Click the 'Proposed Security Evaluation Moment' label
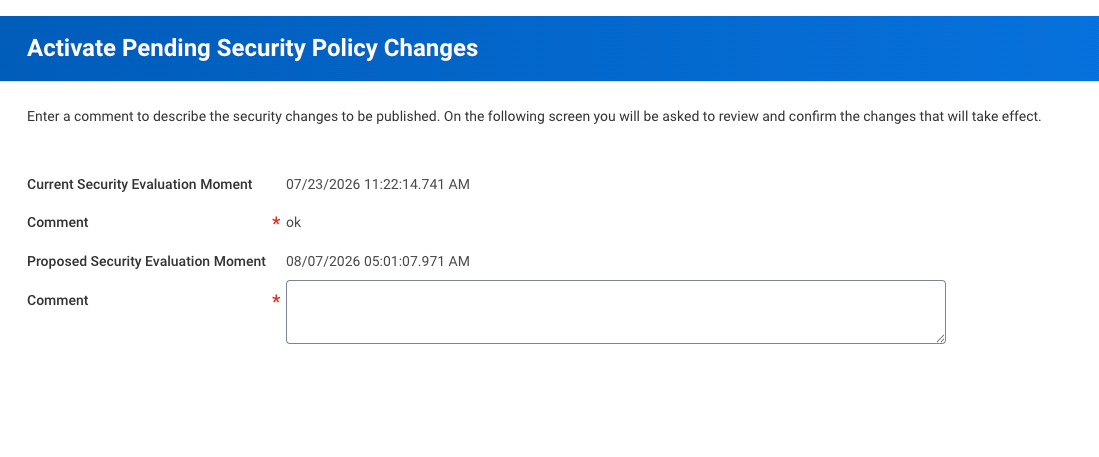Screen dimensions: 1099x457 point(146,261)
